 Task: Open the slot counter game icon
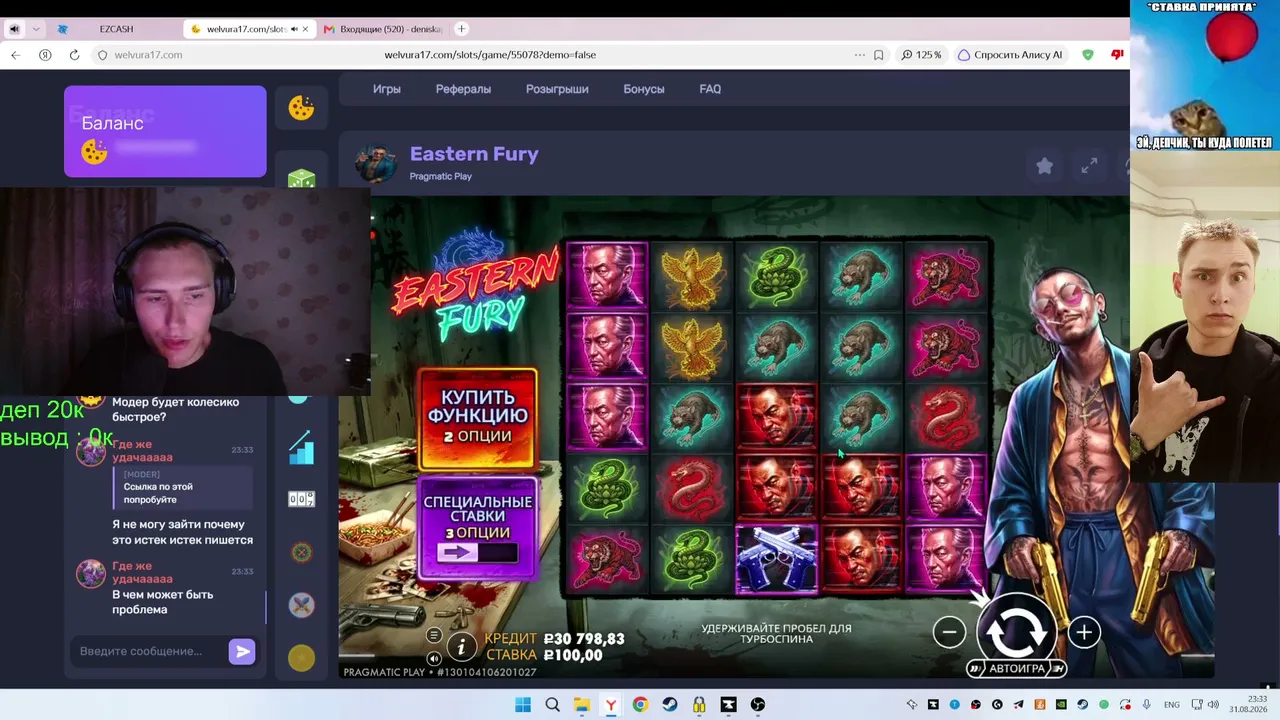click(x=301, y=499)
